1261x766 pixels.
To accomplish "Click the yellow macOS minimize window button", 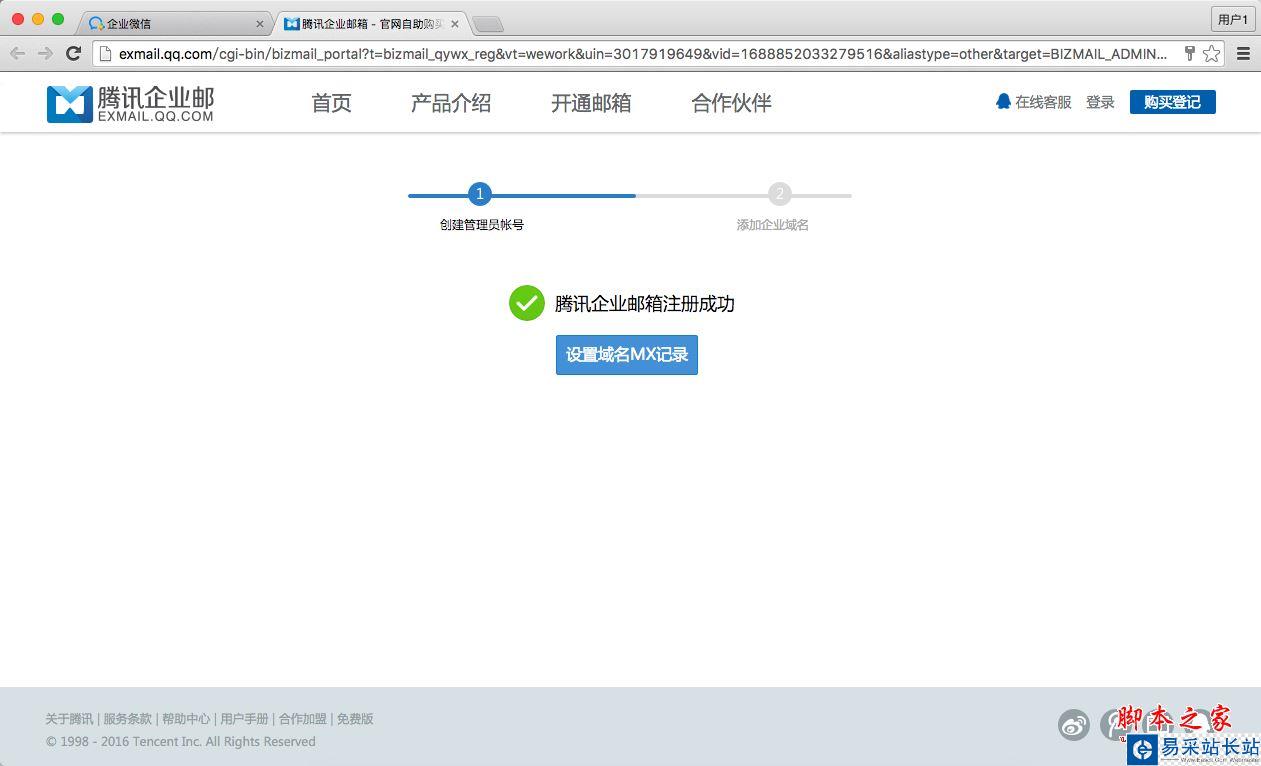I will click(38, 19).
